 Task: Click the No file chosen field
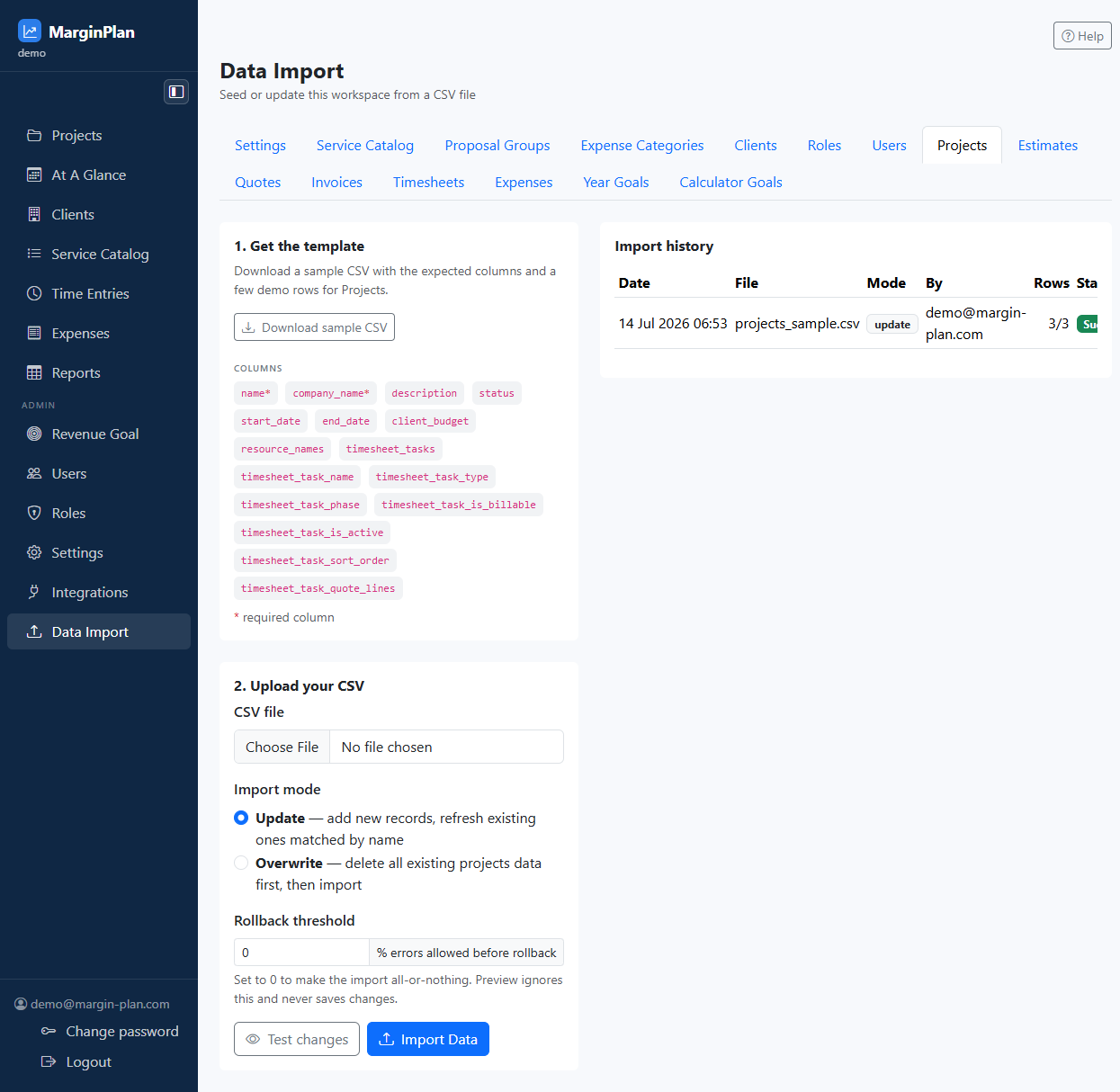click(x=446, y=747)
